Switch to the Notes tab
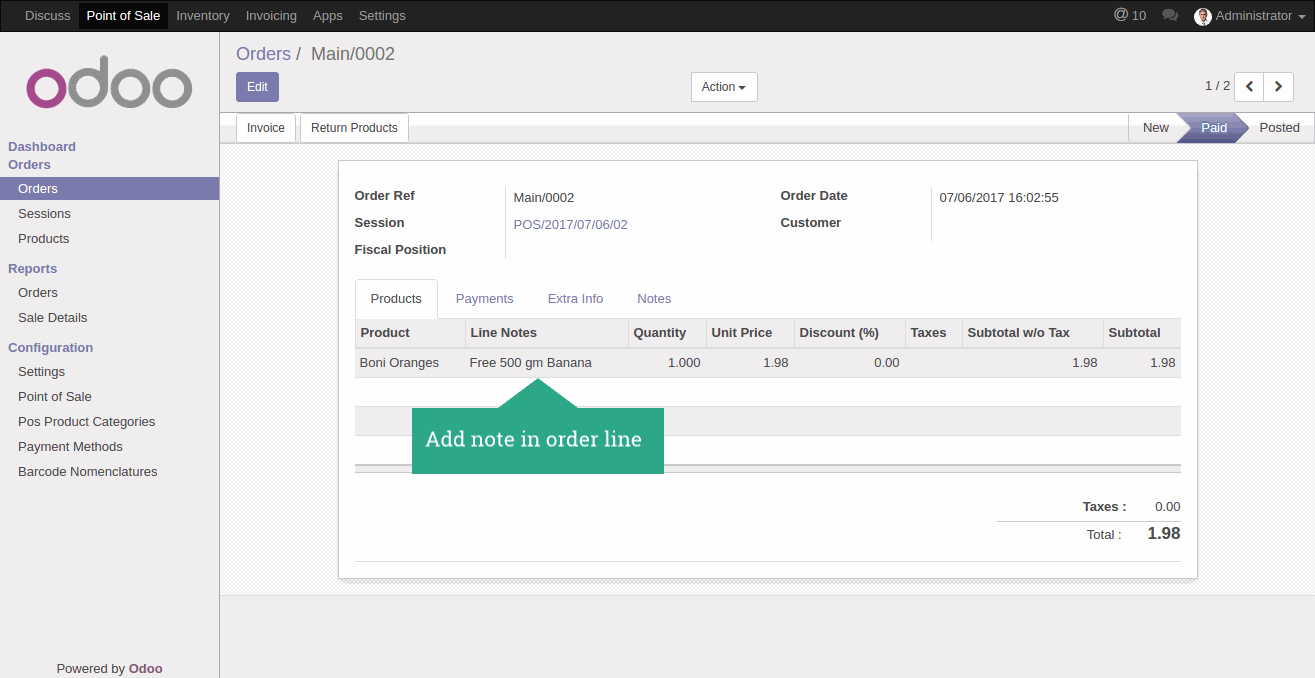This screenshot has height=678, width=1315. 654,299
